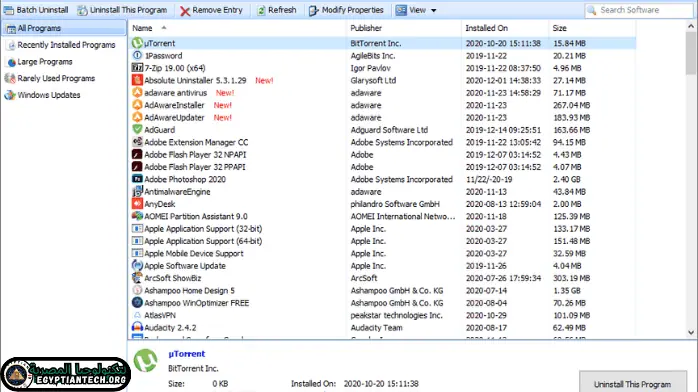This screenshot has height=392, width=698.
Task: Click publisher Glarysoft Ltd cell
Action: (373, 81)
